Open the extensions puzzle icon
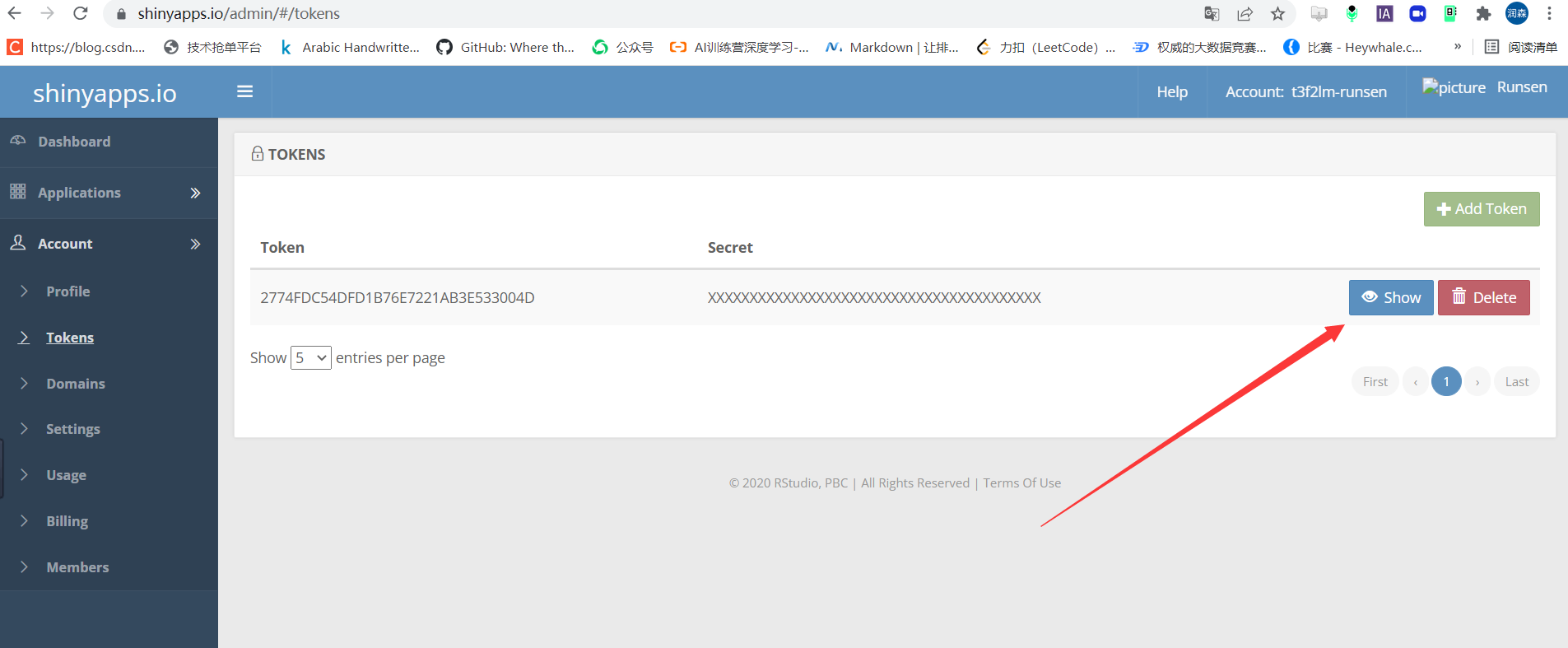Image resolution: width=1568 pixels, height=648 pixels. tap(1483, 13)
